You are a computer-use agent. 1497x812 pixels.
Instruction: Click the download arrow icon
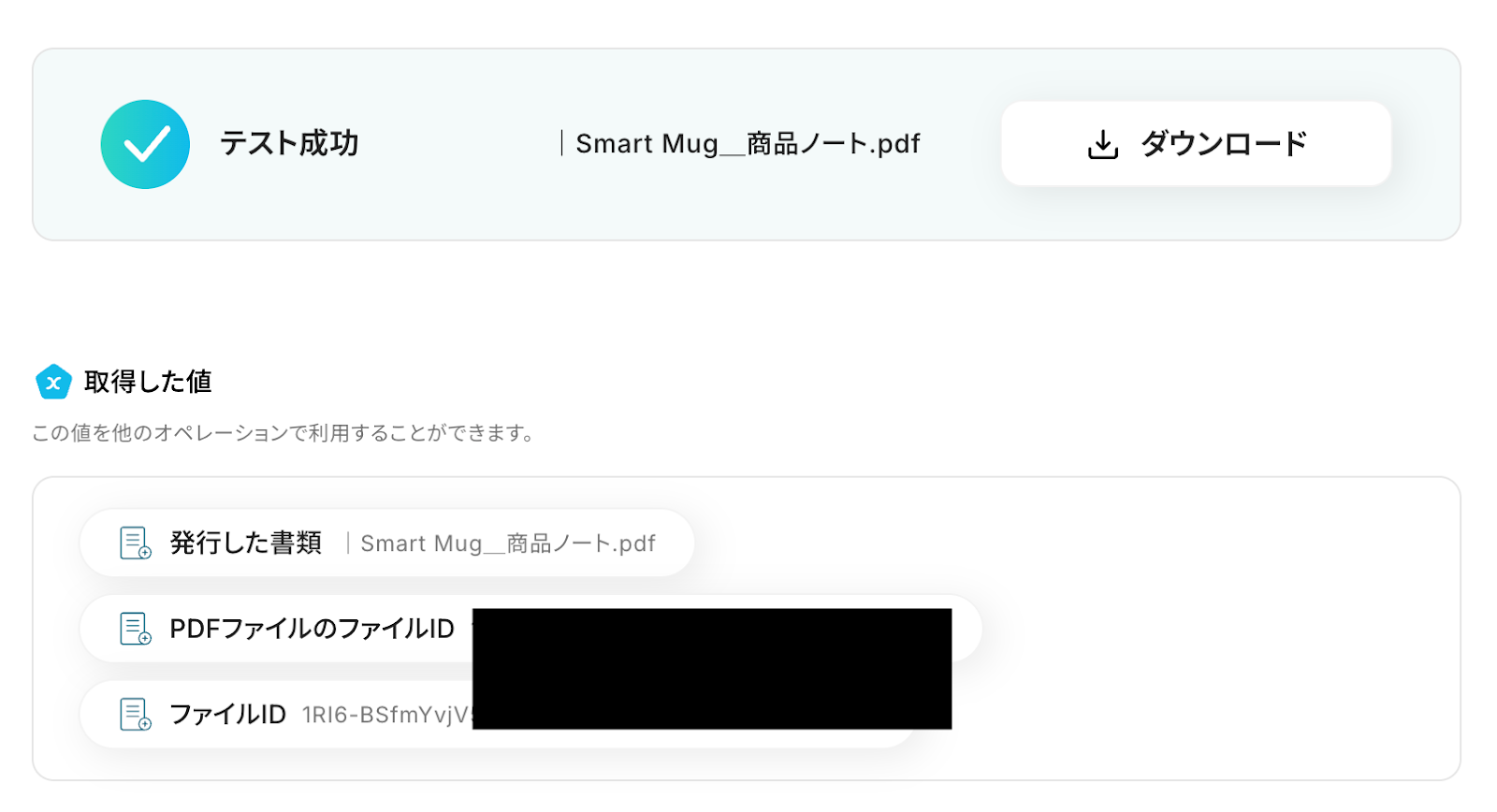pyautogui.click(x=1103, y=144)
